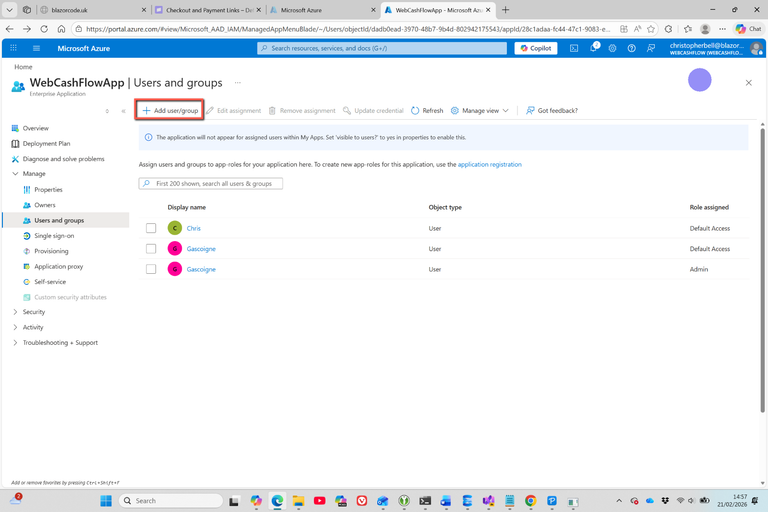Click the Copilot button
Screen dimensions: 768x512
(x=536, y=48)
